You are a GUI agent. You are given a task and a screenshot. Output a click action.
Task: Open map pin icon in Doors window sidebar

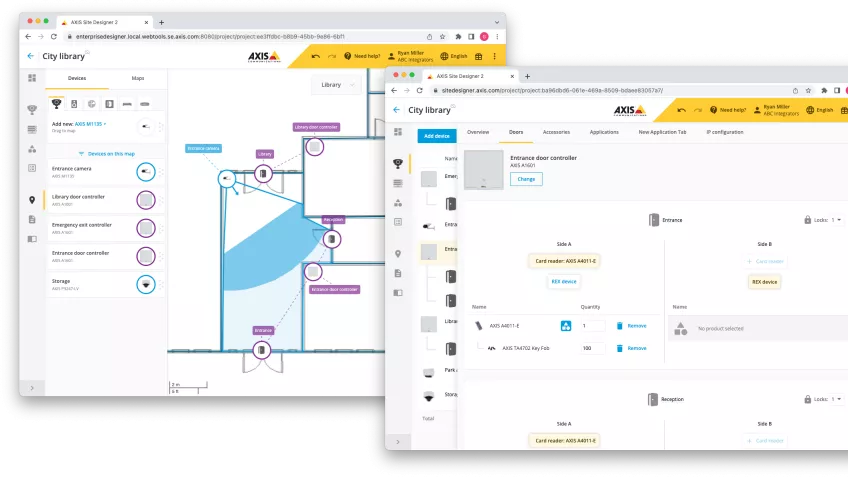(x=398, y=254)
